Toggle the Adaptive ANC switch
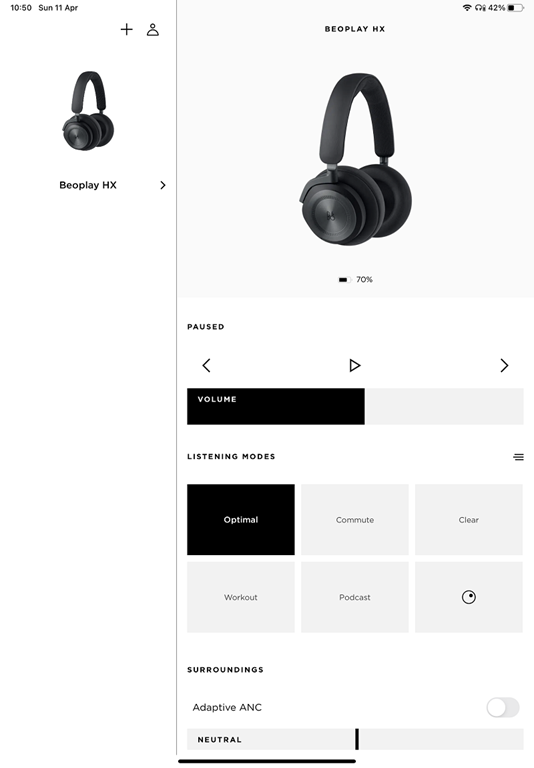534x768 pixels. click(x=503, y=707)
